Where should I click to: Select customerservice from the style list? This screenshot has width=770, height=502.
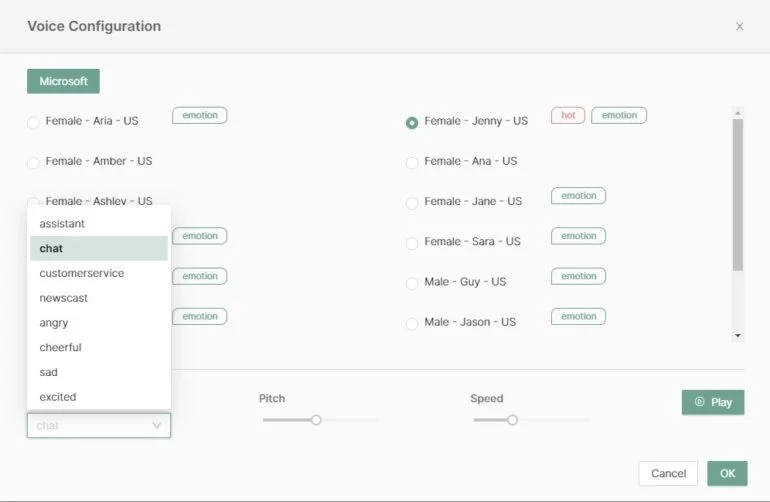(x=82, y=273)
